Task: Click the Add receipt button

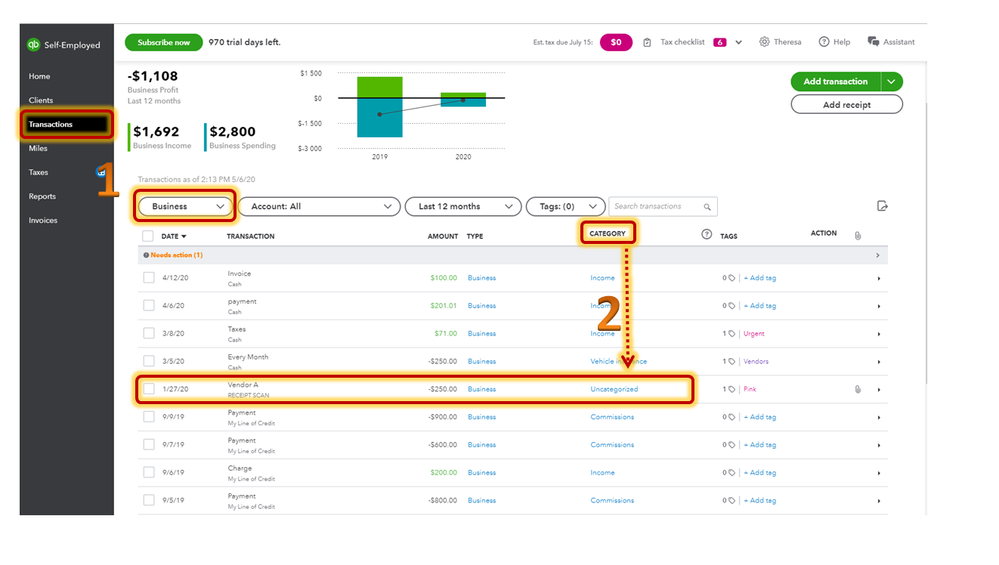Action: 847,104
